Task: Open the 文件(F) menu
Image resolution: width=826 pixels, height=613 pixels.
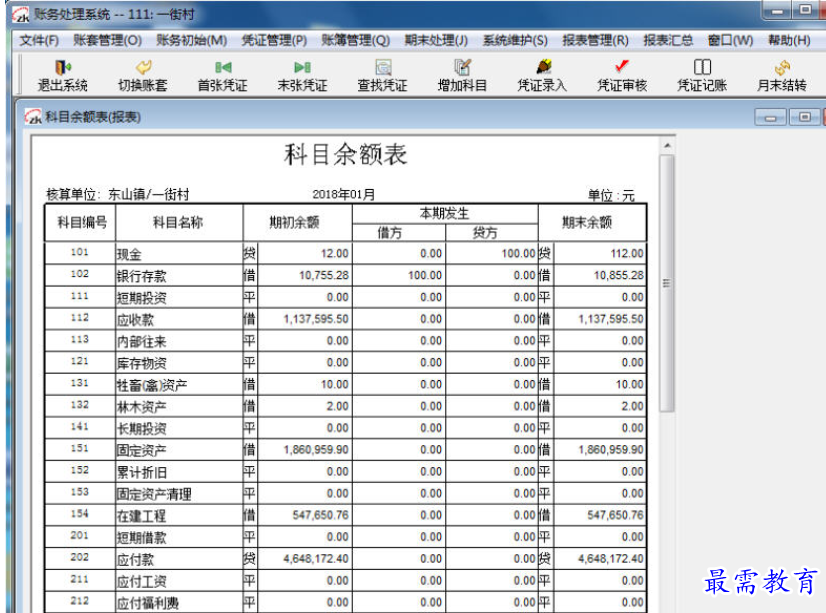Action: tap(38, 41)
